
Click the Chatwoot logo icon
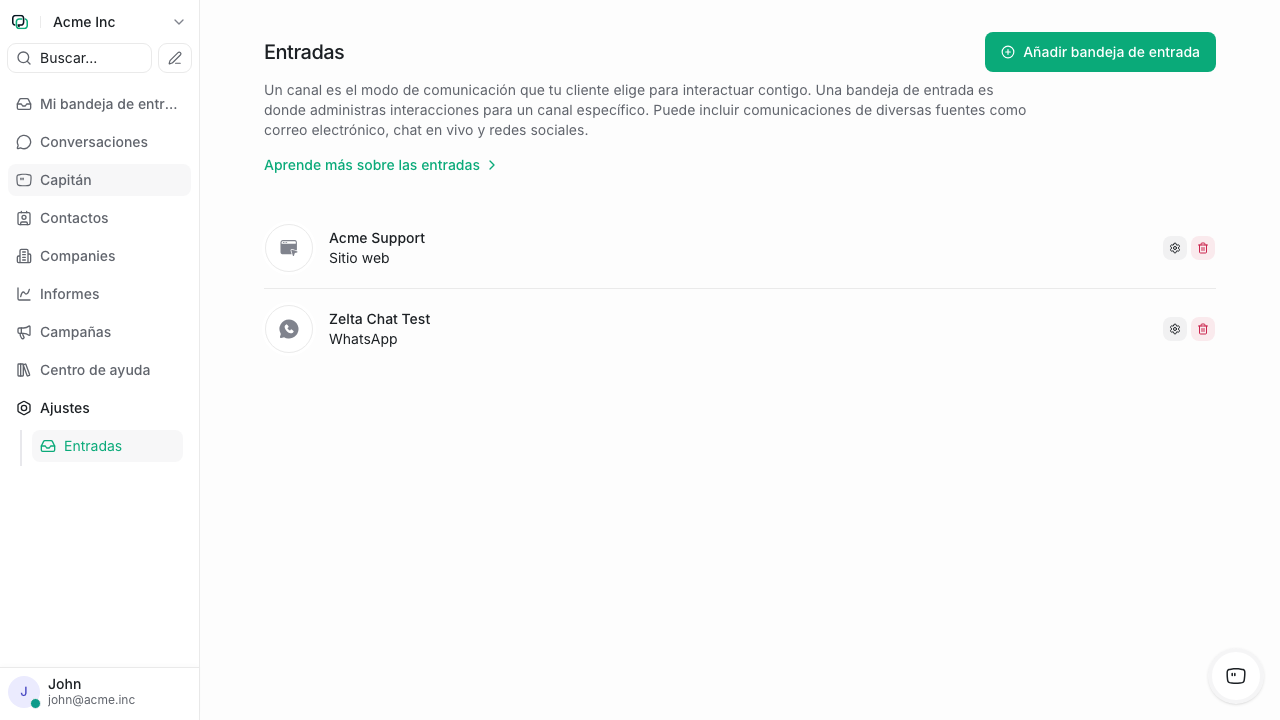(x=20, y=22)
